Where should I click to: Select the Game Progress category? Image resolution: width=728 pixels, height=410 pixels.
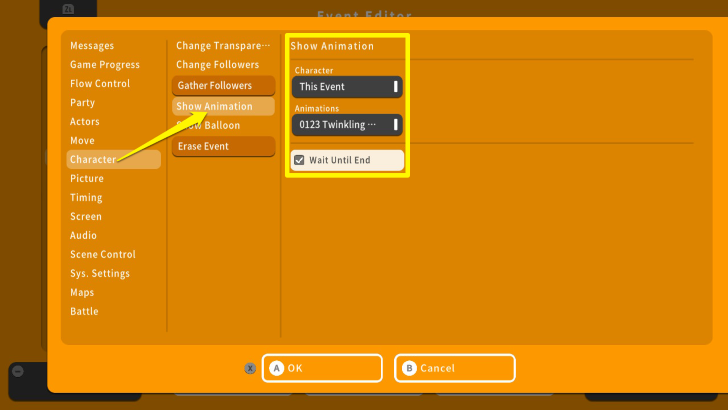pyautogui.click(x=105, y=65)
